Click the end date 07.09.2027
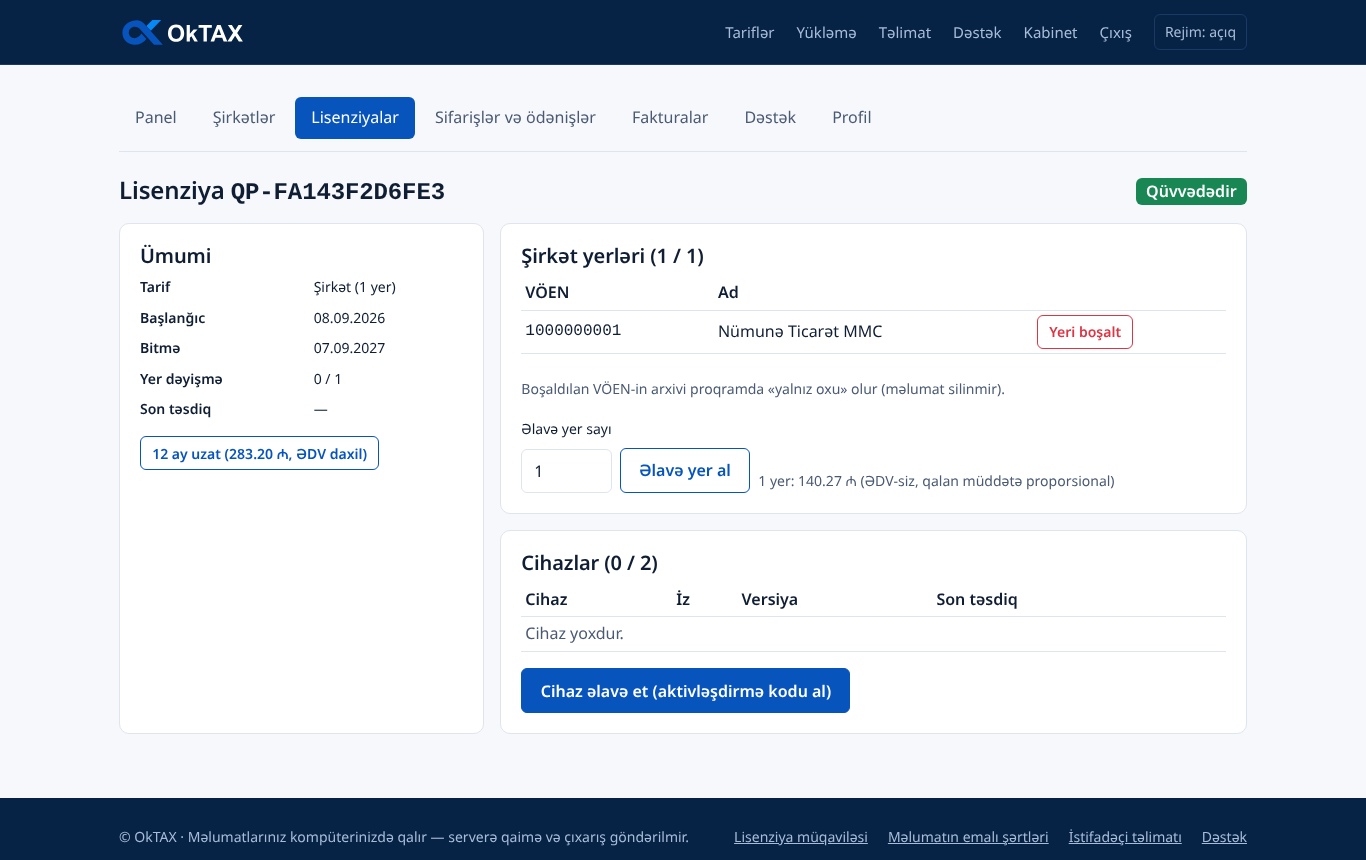Screen dimensions: 1366x860 349,349
